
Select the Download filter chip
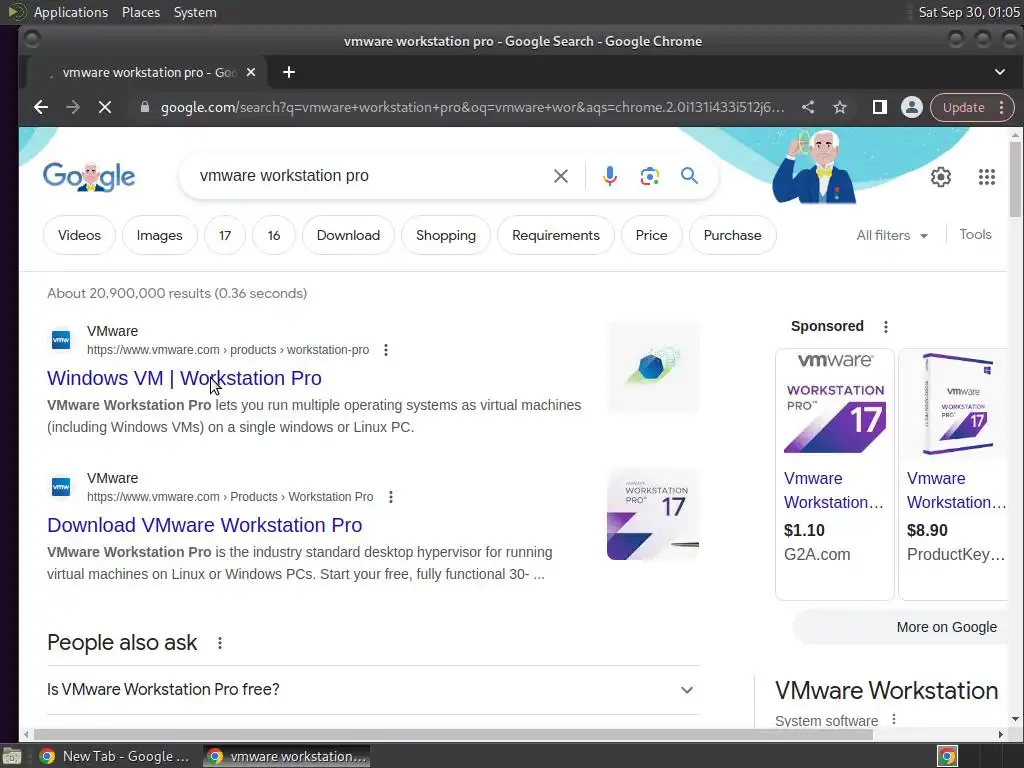coord(348,235)
